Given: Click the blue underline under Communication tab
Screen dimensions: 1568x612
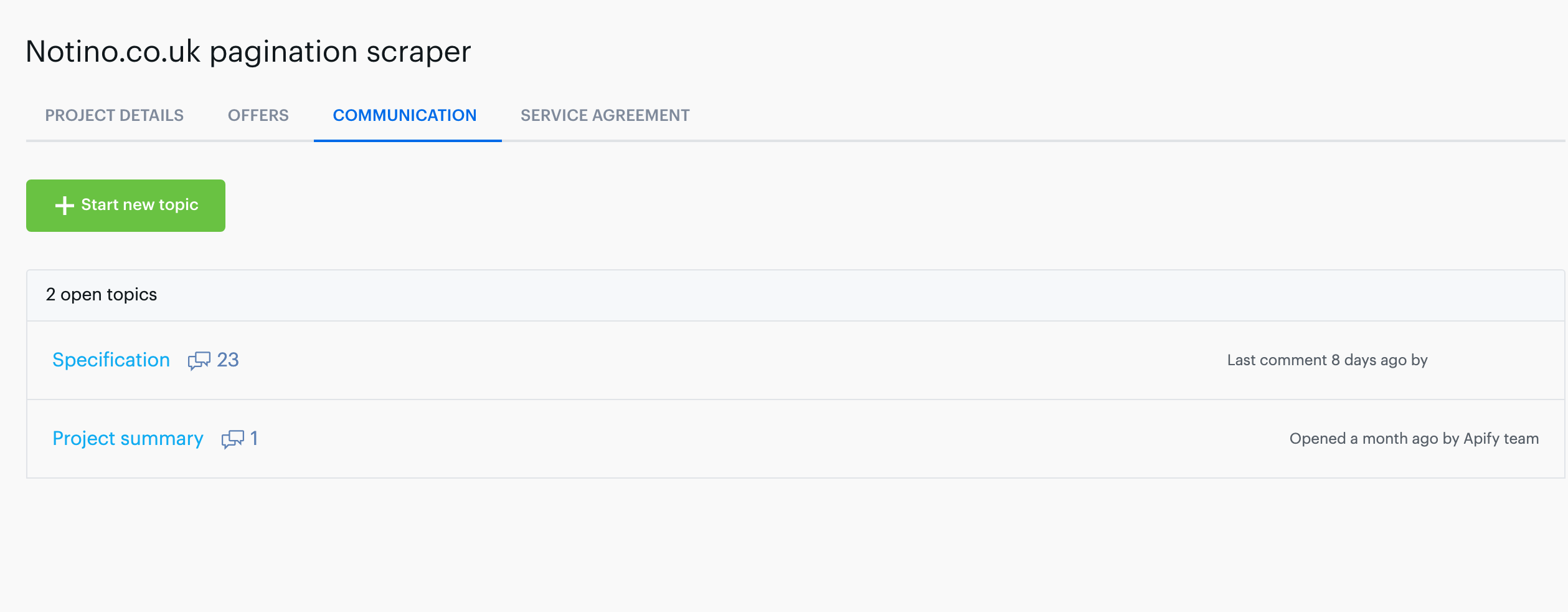Looking at the screenshot, I should click(408, 142).
